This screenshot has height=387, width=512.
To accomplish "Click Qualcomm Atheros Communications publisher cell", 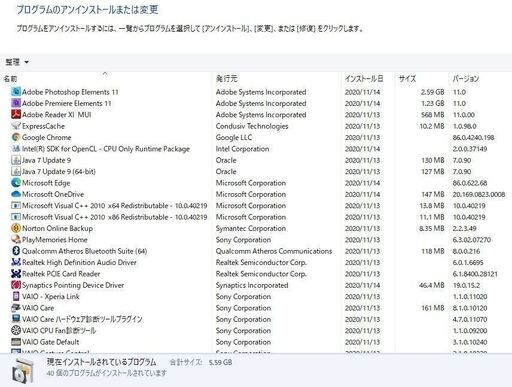I will click(274, 251).
